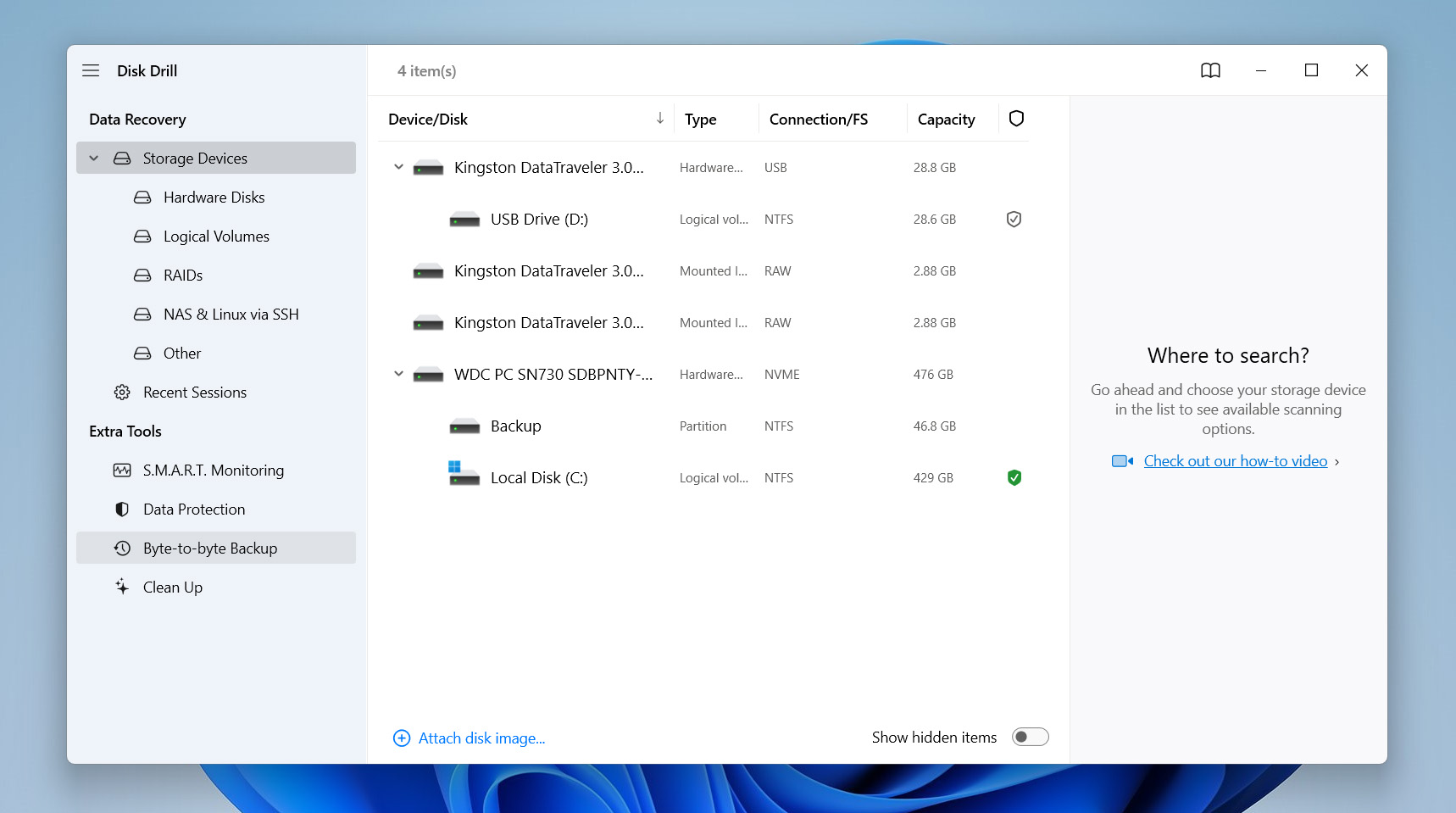Collapse the WDC PC SN730 disk tree
The width and height of the screenshot is (1456, 813).
(x=398, y=374)
